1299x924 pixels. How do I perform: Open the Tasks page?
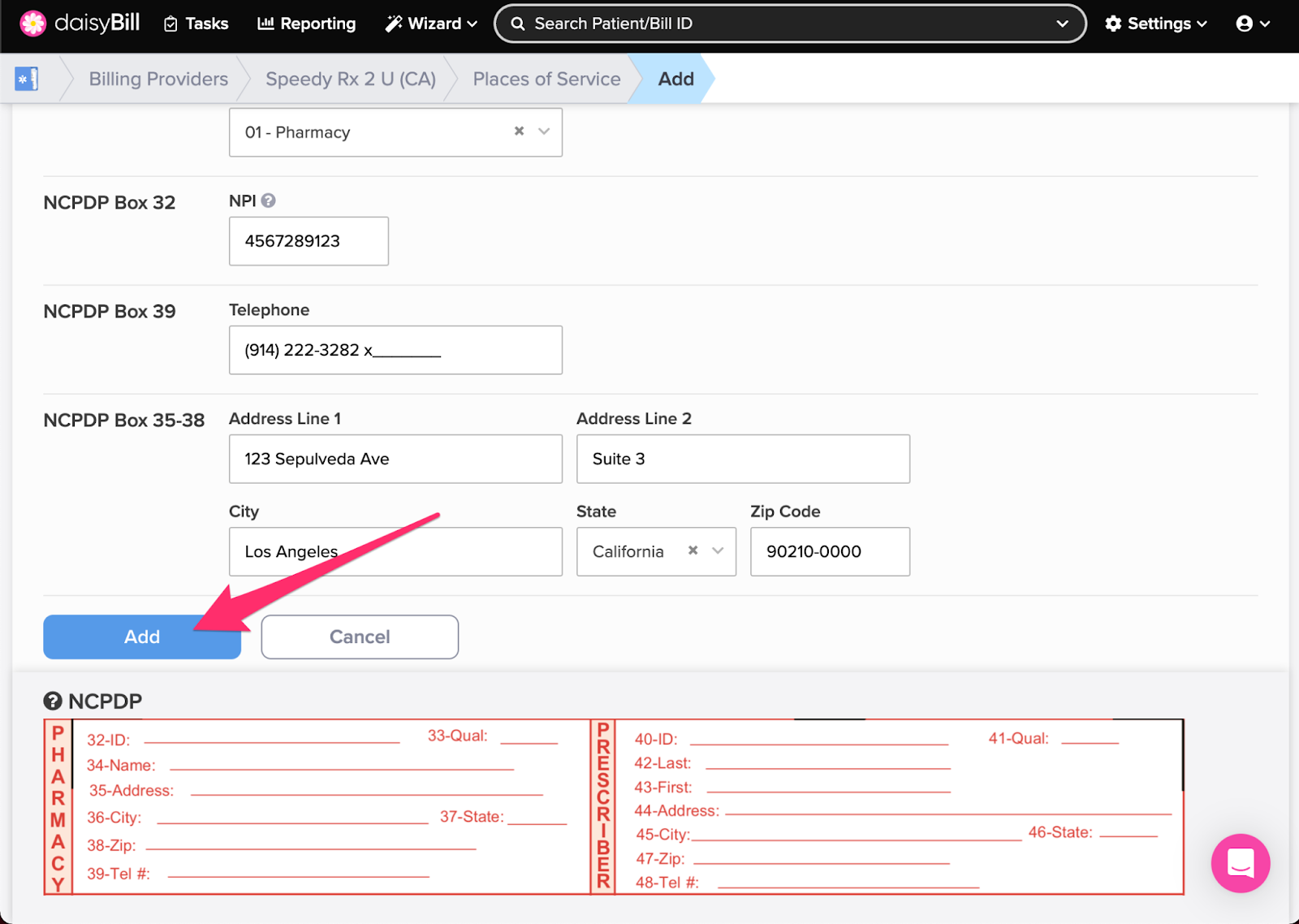click(x=196, y=24)
